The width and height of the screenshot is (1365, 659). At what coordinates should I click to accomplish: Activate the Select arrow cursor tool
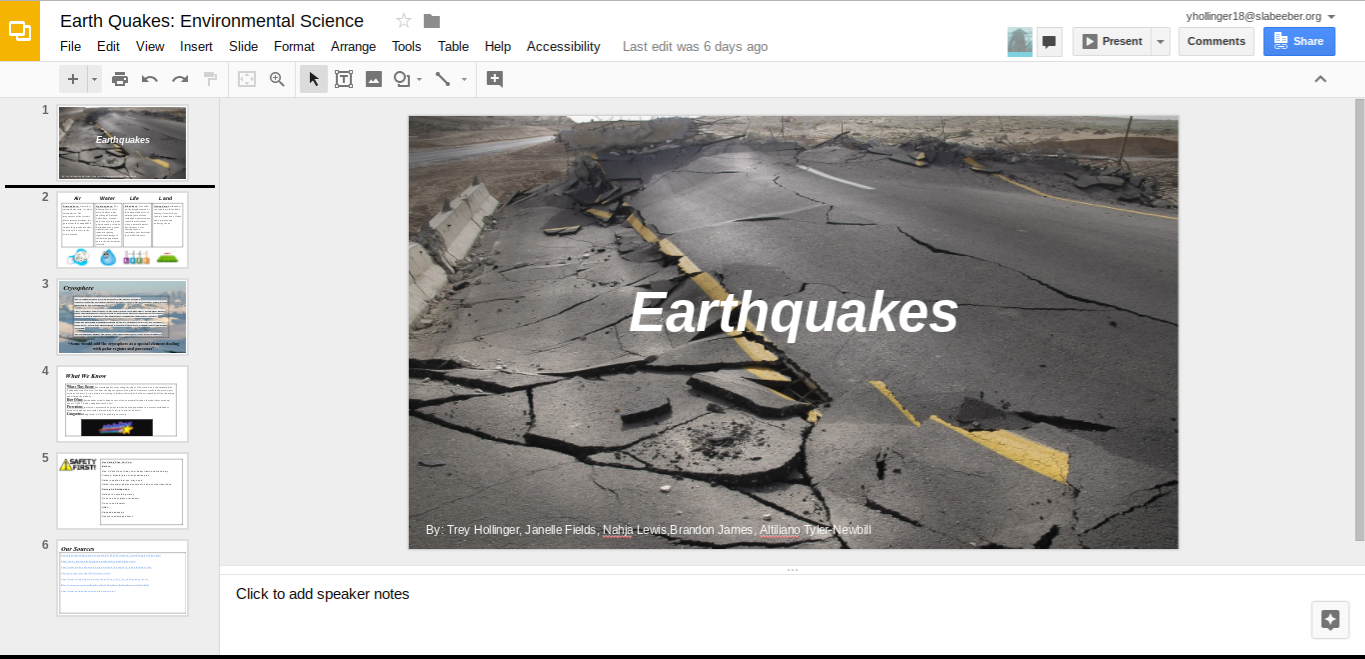click(x=314, y=79)
